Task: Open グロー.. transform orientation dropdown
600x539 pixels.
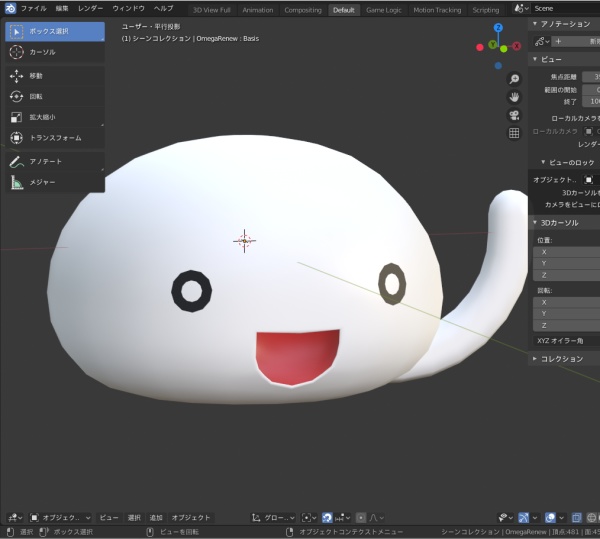Action: (x=273, y=518)
